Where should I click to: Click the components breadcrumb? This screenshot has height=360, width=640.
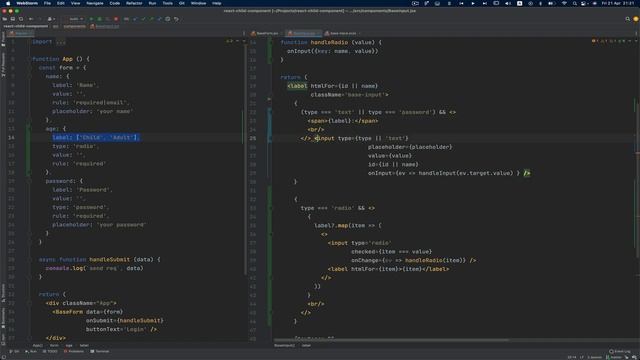(x=75, y=26)
